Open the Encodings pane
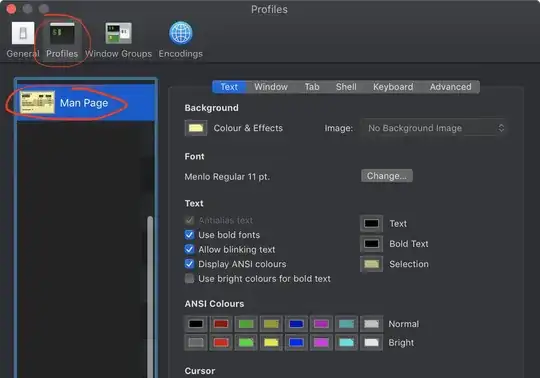 (180, 40)
